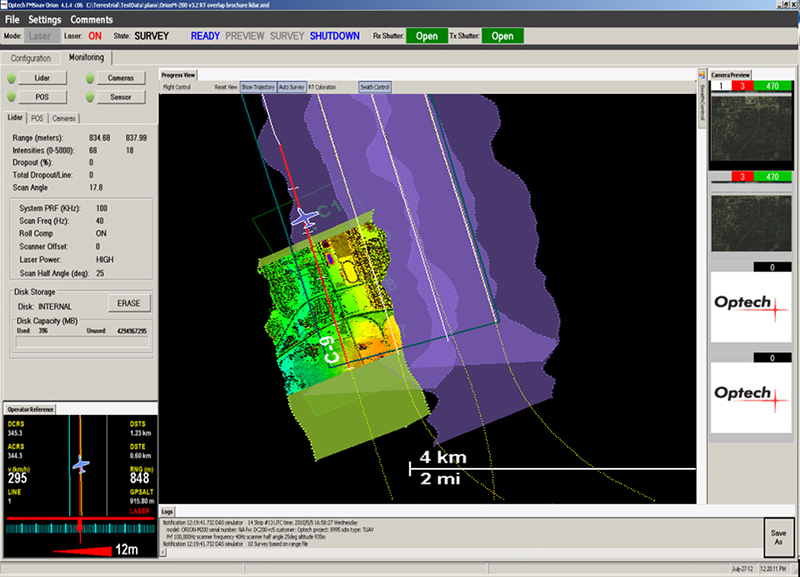Image resolution: width=800 pixels, height=577 pixels.
Task: Click the green Lidar status indicator light
Action: coord(12,78)
